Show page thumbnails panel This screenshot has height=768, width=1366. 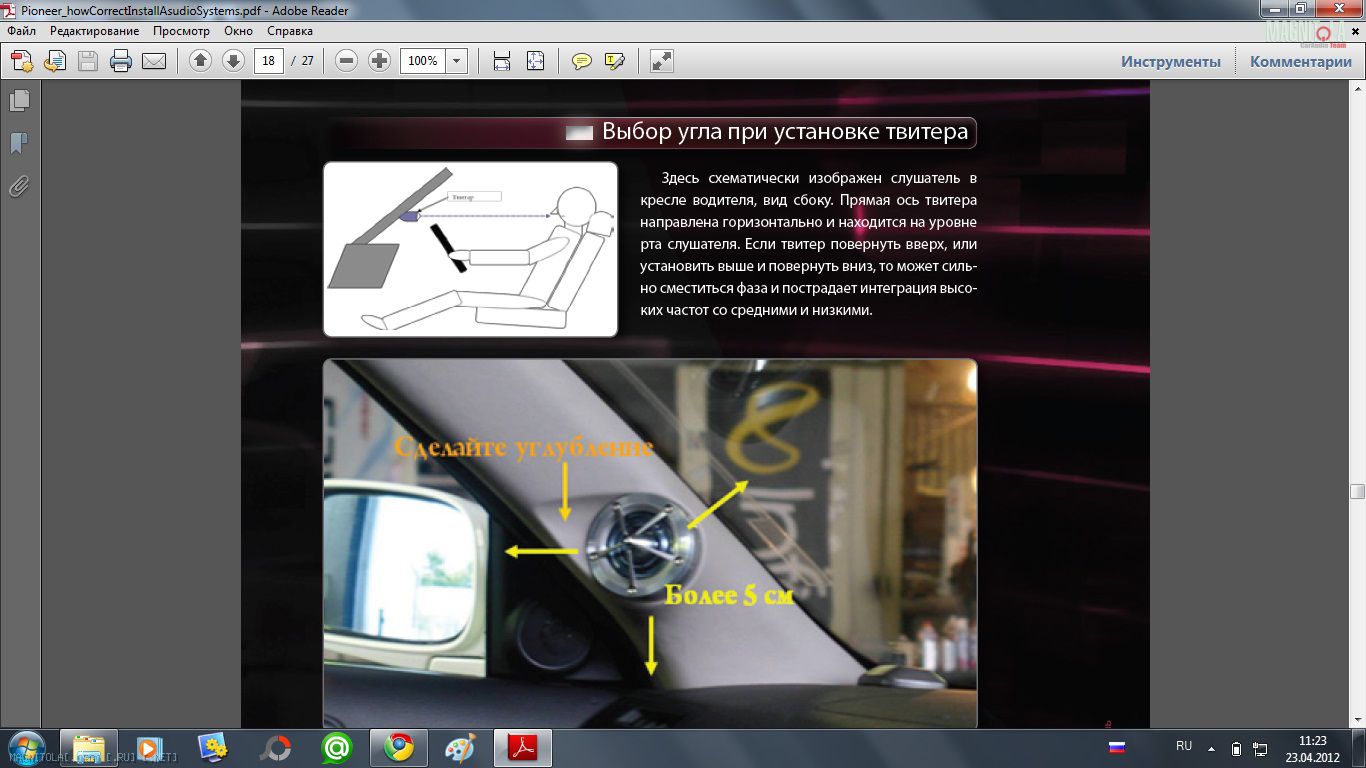point(19,101)
